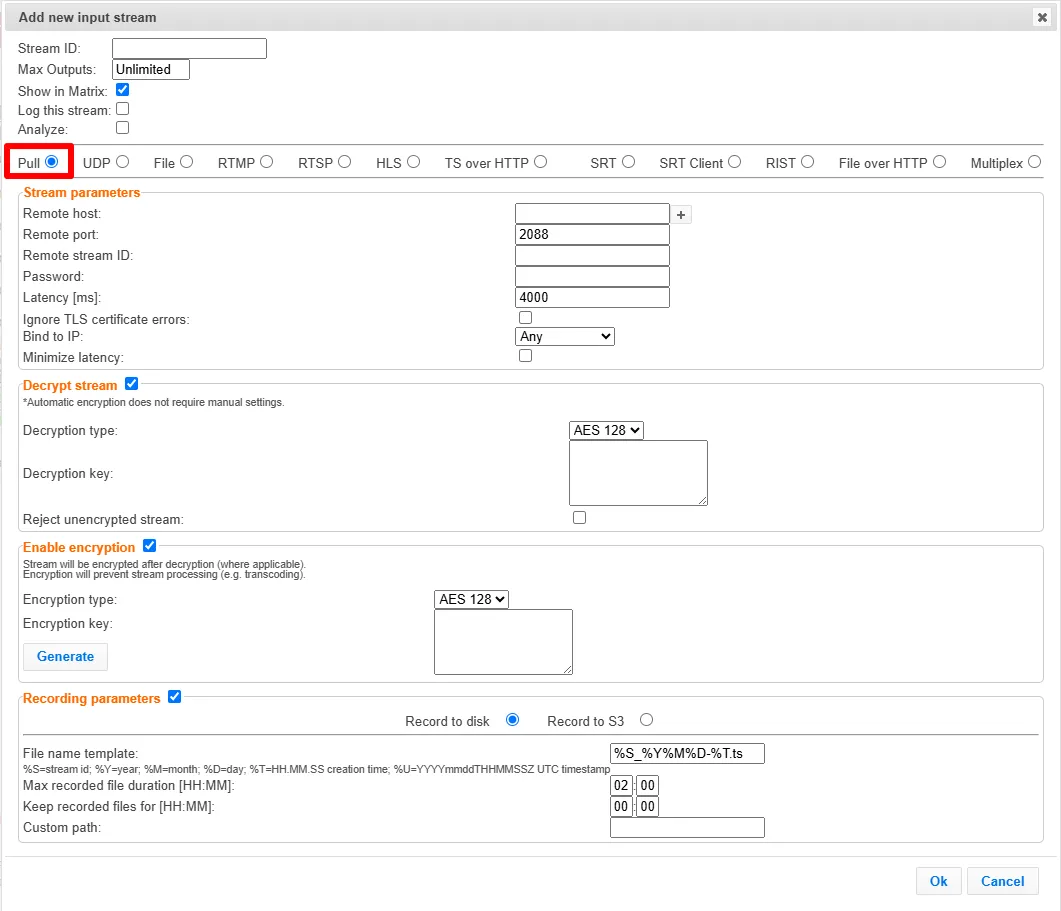This screenshot has width=1061, height=911.
Task: Open the Encryption type dropdown
Action: [x=471, y=599]
